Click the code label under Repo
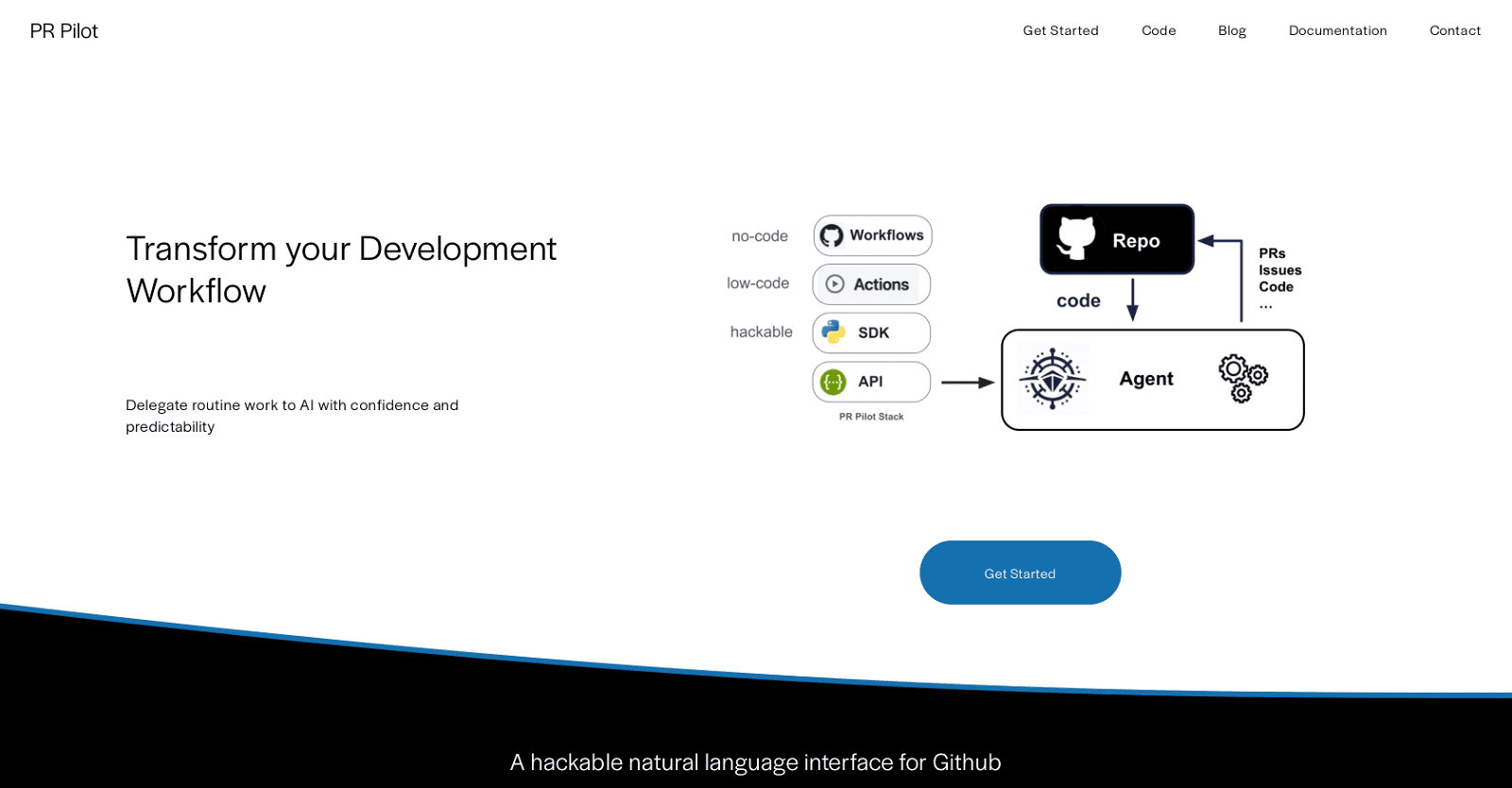This screenshot has width=1512, height=788. pyautogui.click(x=1078, y=300)
